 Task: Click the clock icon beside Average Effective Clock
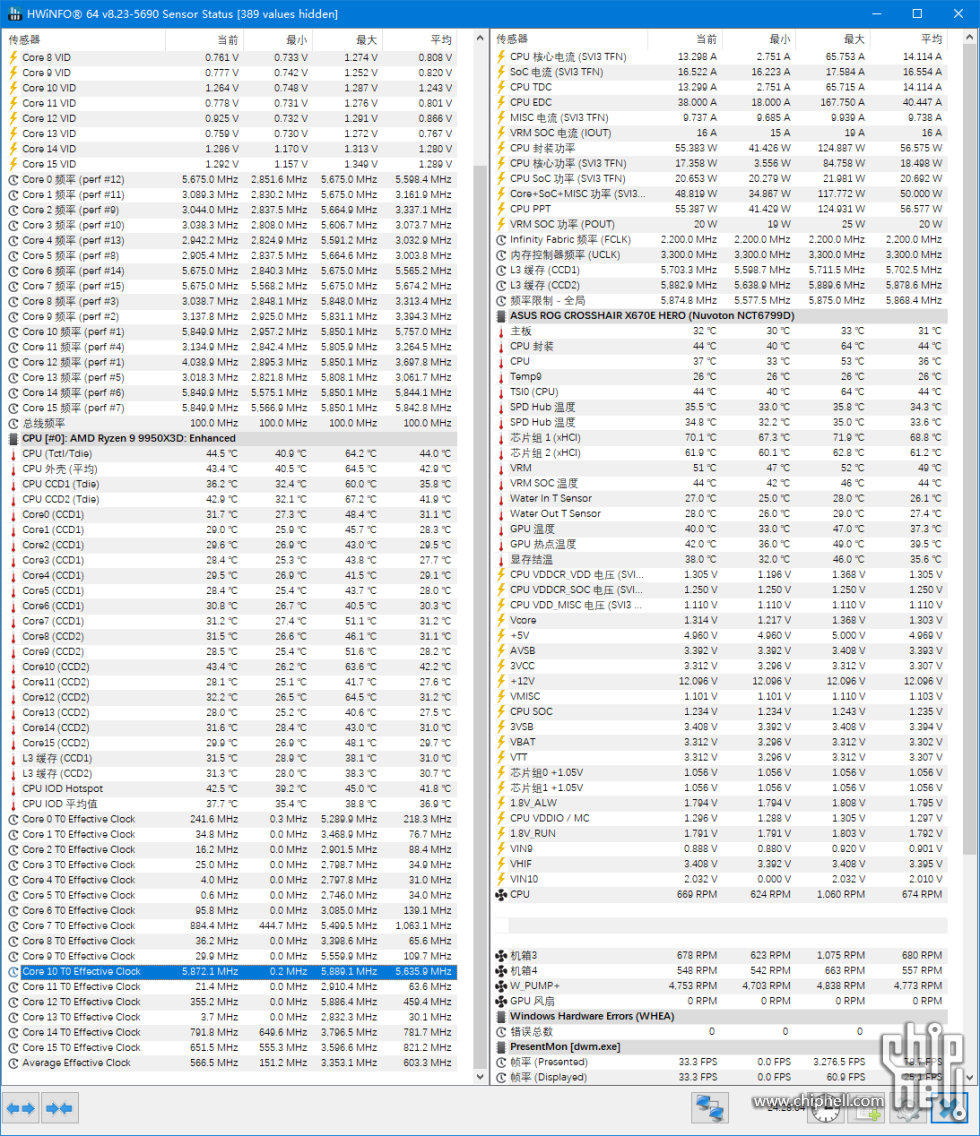pos(13,1063)
